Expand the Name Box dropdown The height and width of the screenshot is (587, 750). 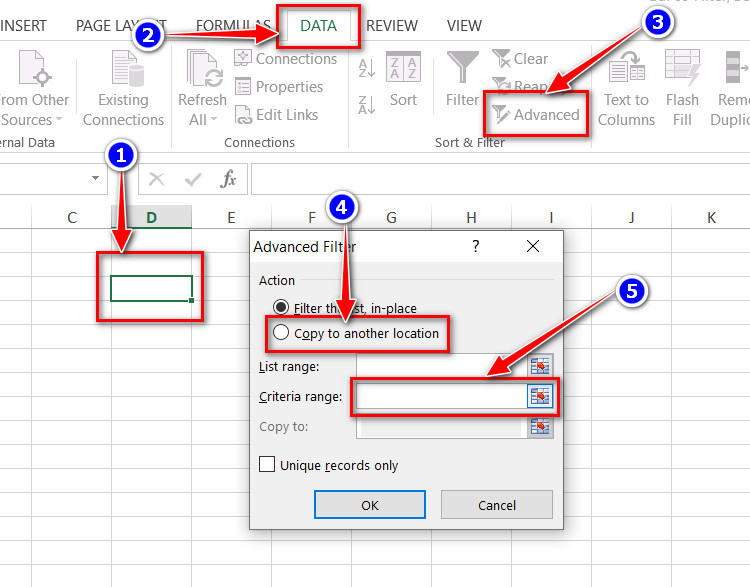pyautogui.click(x=96, y=178)
